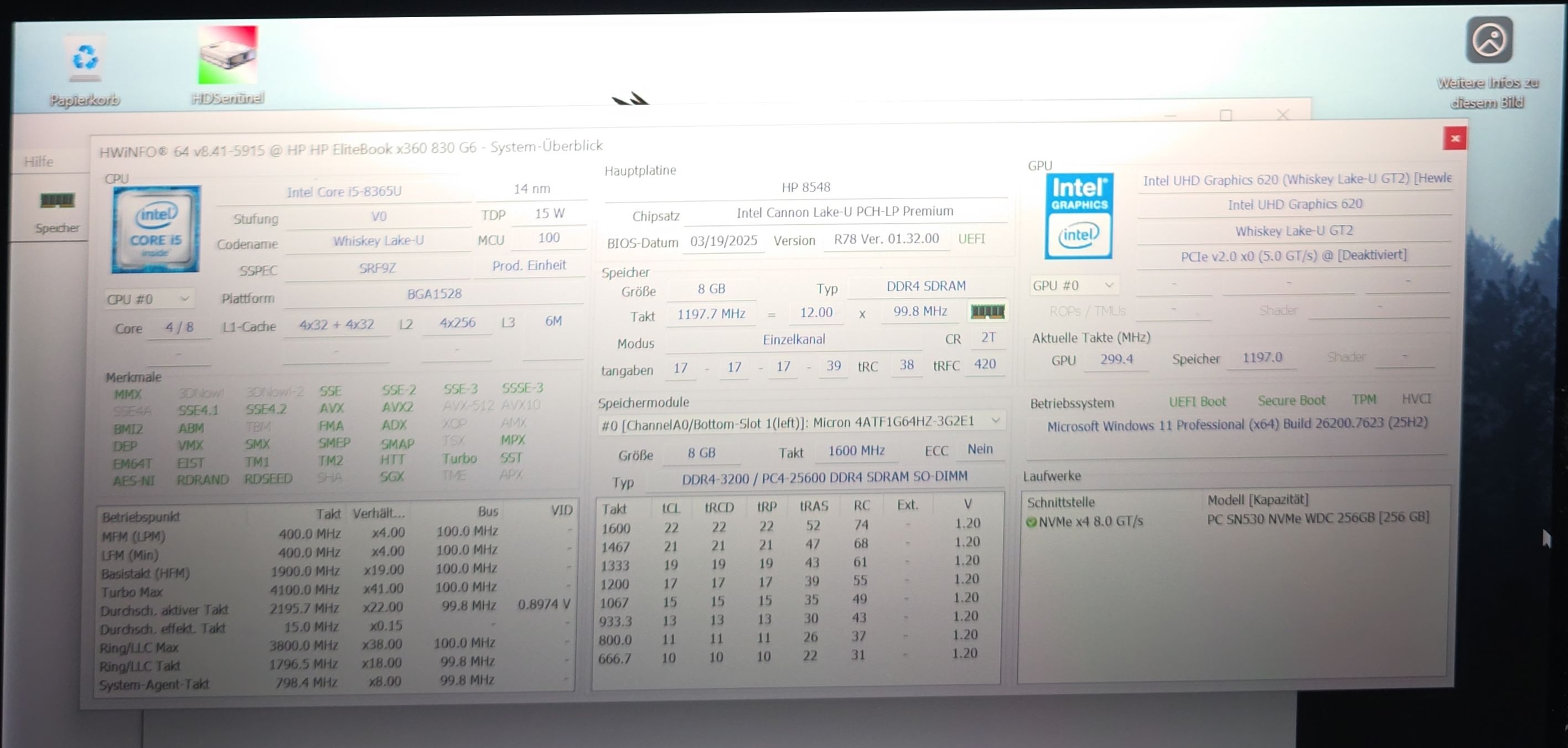The image size is (1568, 748).
Task: Click the Plattform value BGA1528
Action: (x=434, y=294)
